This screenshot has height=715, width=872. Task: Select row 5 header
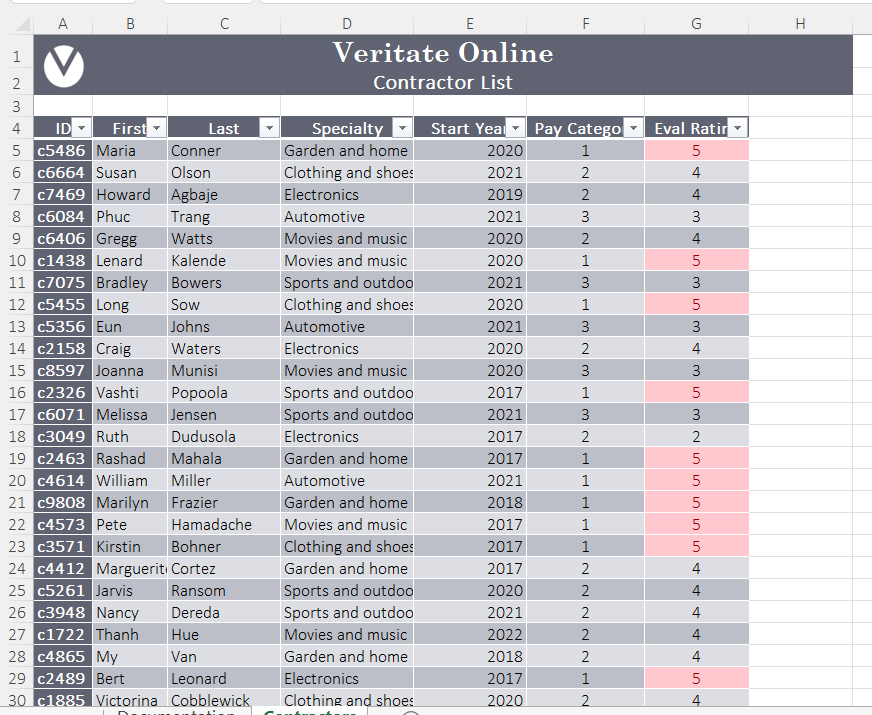(x=17, y=151)
